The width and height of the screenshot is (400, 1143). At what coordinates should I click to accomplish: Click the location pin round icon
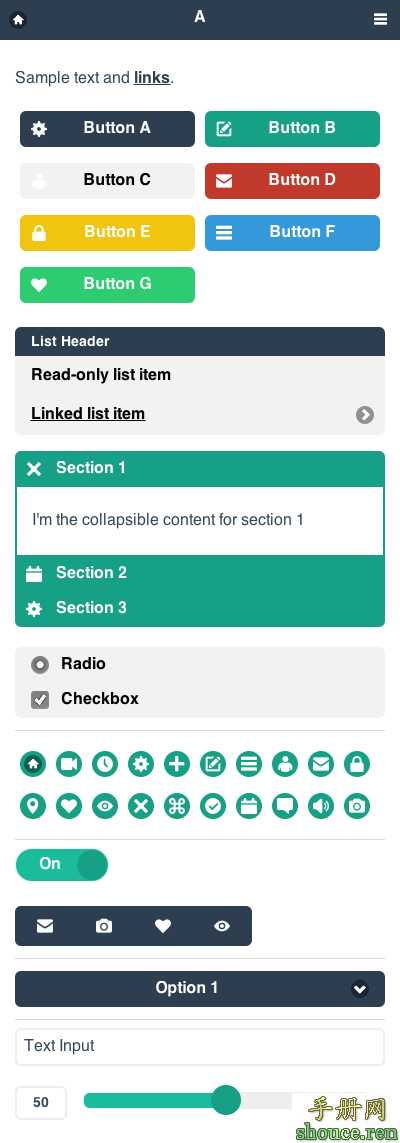point(33,806)
